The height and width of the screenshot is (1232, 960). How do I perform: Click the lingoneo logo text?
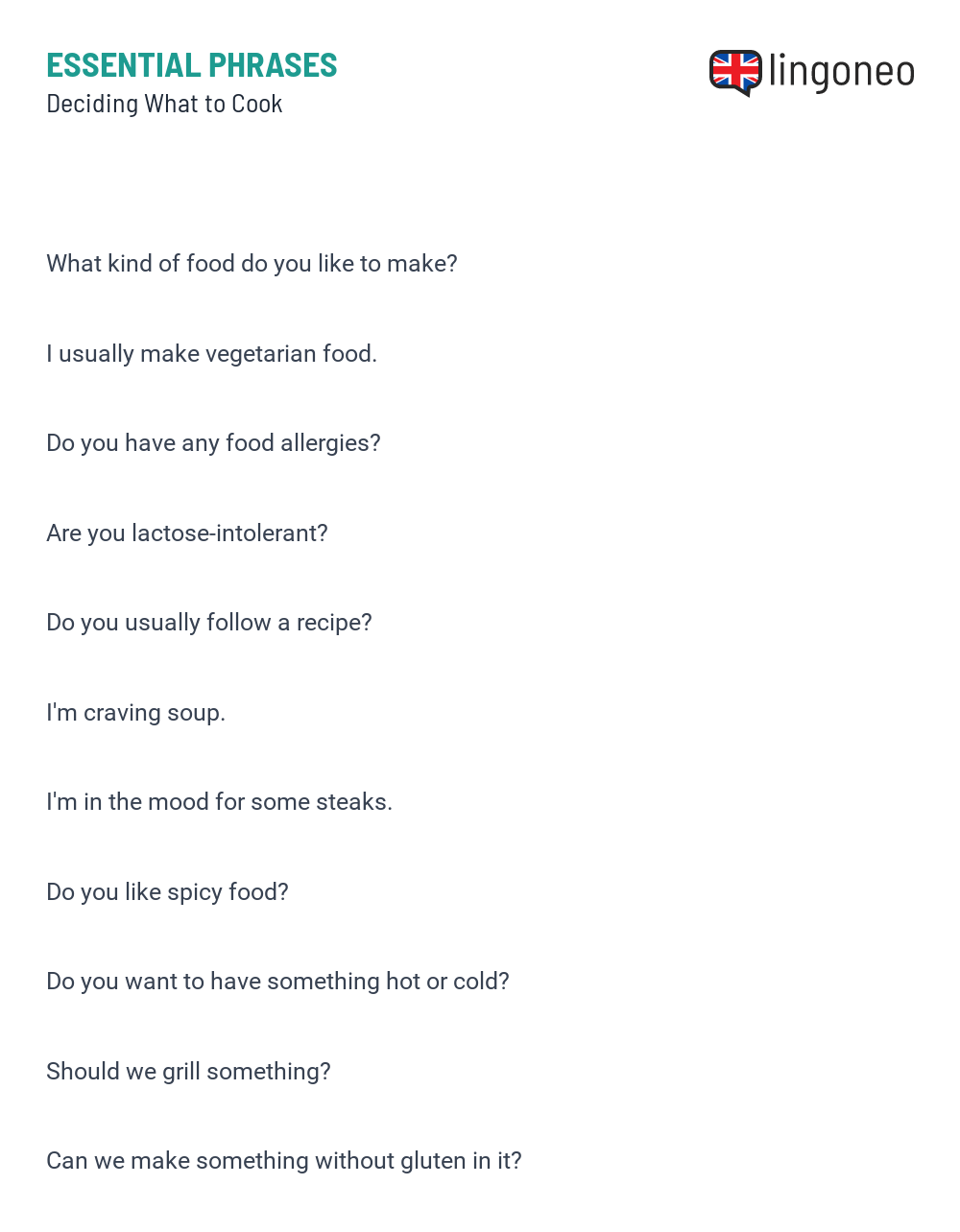(x=842, y=72)
